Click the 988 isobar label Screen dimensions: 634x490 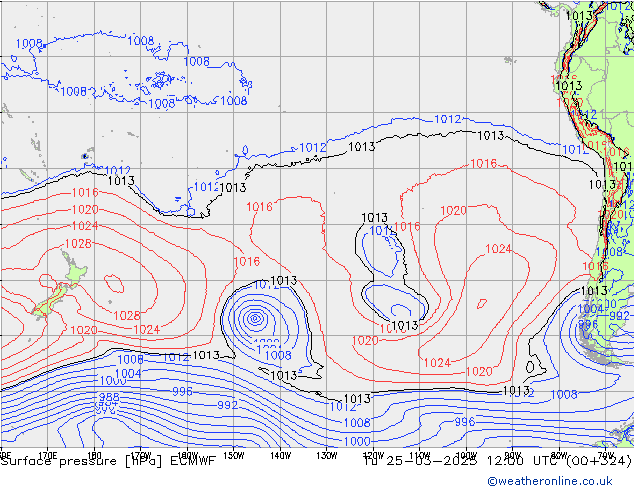[109, 397]
